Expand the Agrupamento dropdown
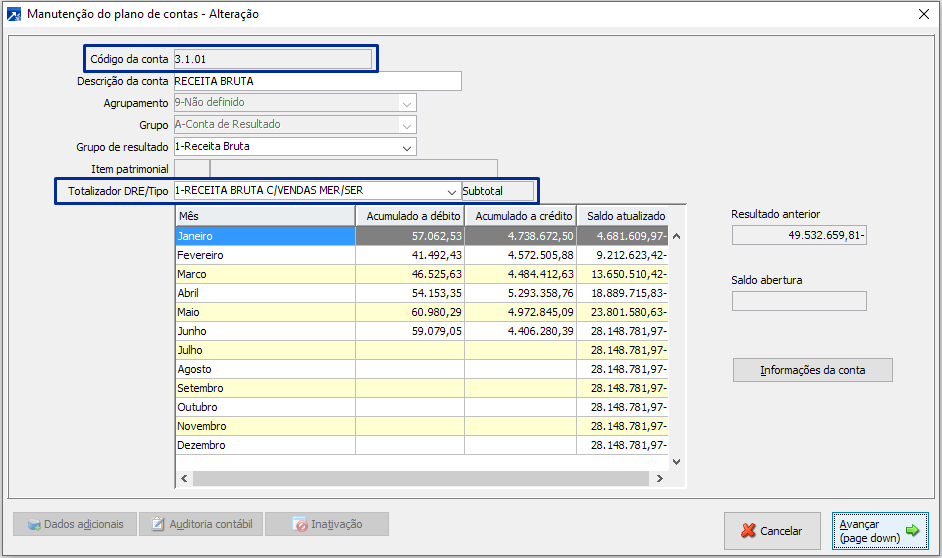Viewport: 942px width, 558px height. (x=406, y=103)
